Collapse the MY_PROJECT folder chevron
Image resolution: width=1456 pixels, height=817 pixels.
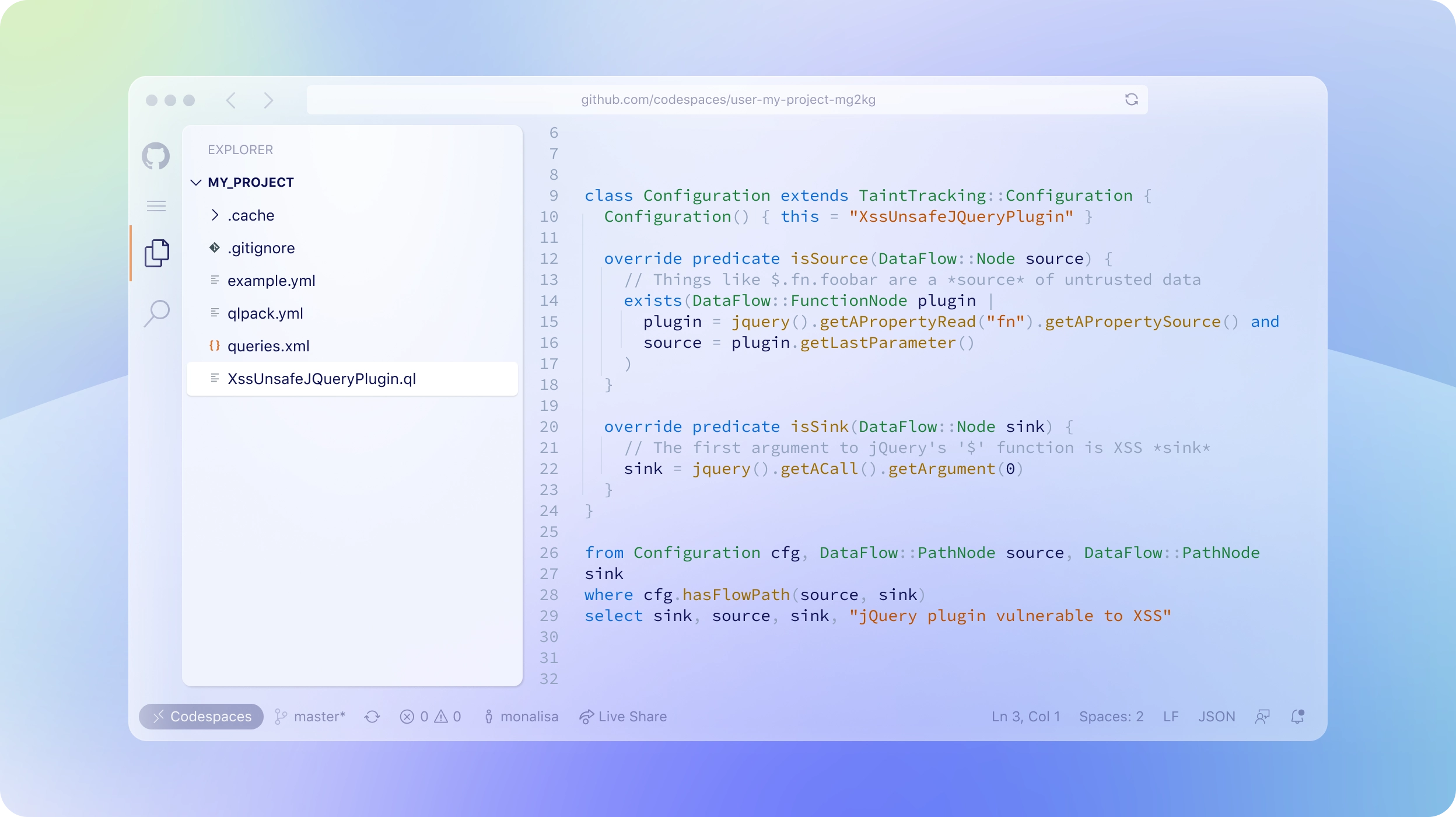click(x=196, y=183)
